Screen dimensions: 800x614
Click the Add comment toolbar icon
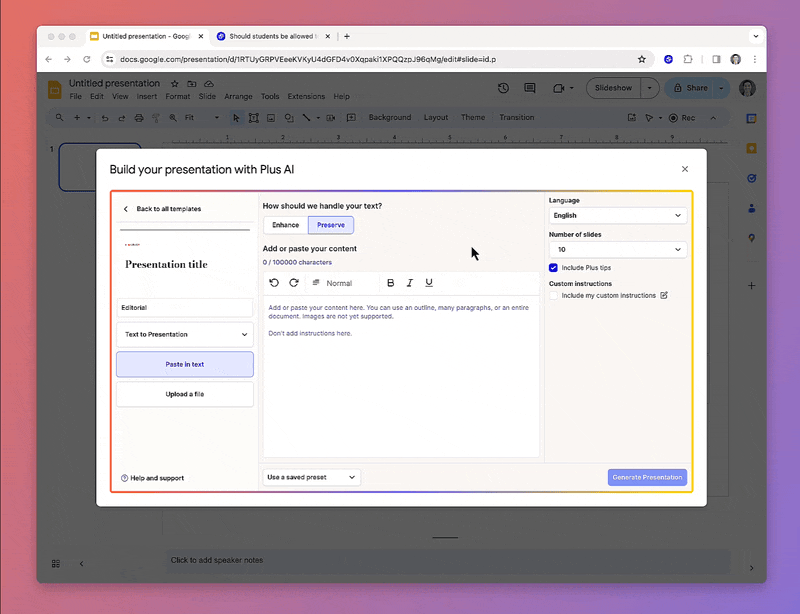pyautogui.click(x=351, y=118)
